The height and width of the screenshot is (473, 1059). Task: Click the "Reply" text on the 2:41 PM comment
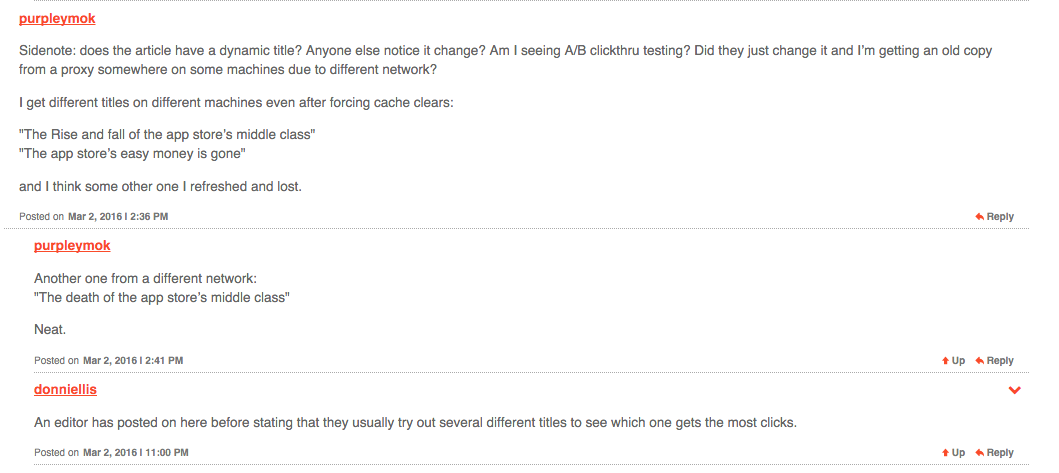pyautogui.click(x=1000, y=361)
